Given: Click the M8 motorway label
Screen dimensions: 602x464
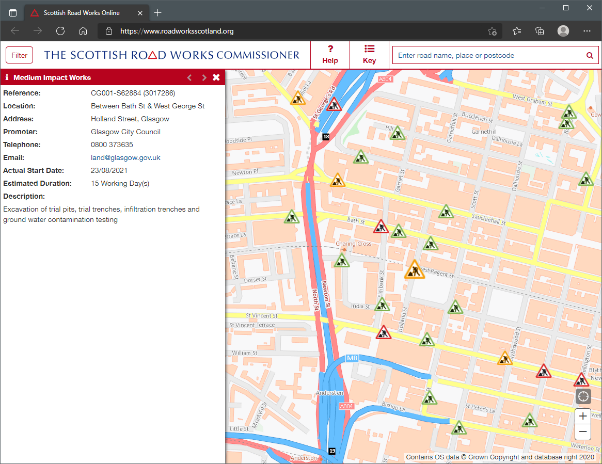Looking at the screenshot, I should tap(352, 358).
